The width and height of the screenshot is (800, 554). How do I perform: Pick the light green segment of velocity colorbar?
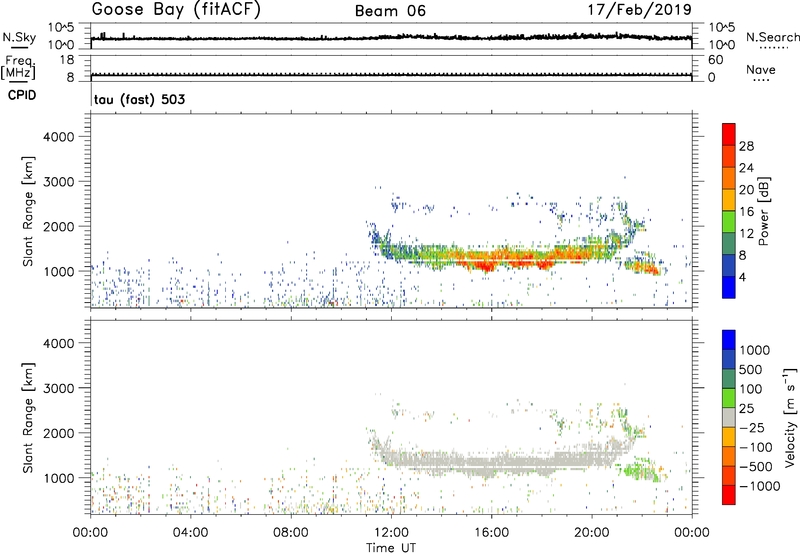[x=729, y=398]
